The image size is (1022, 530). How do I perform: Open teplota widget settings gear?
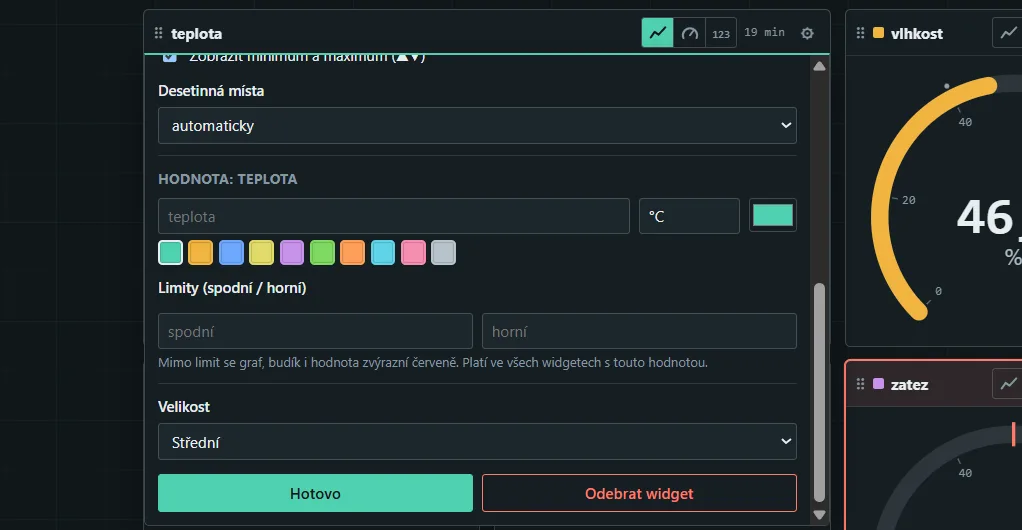click(x=807, y=33)
